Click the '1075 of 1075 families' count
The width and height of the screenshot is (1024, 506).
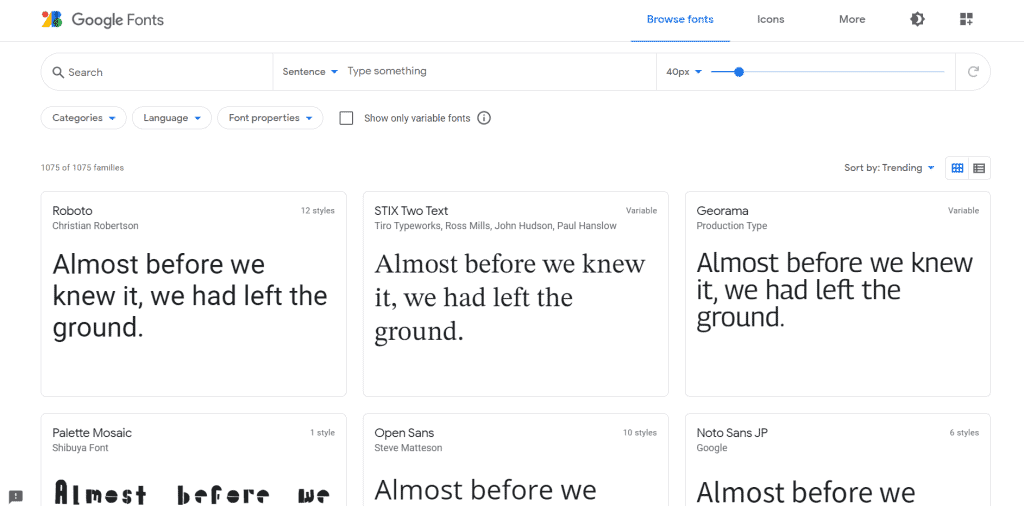[82, 168]
